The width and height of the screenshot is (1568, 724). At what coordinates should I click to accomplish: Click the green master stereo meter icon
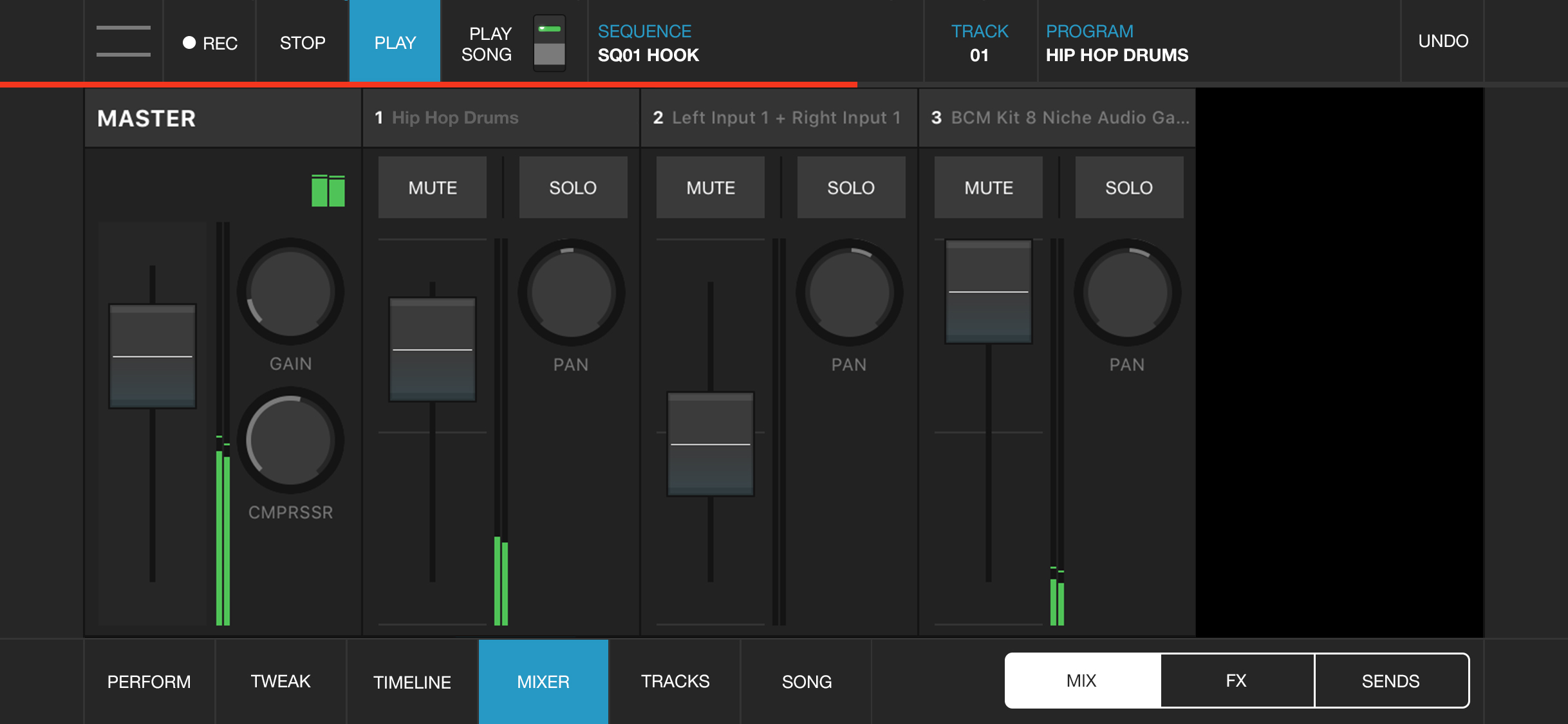pyautogui.click(x=328, y=190)
